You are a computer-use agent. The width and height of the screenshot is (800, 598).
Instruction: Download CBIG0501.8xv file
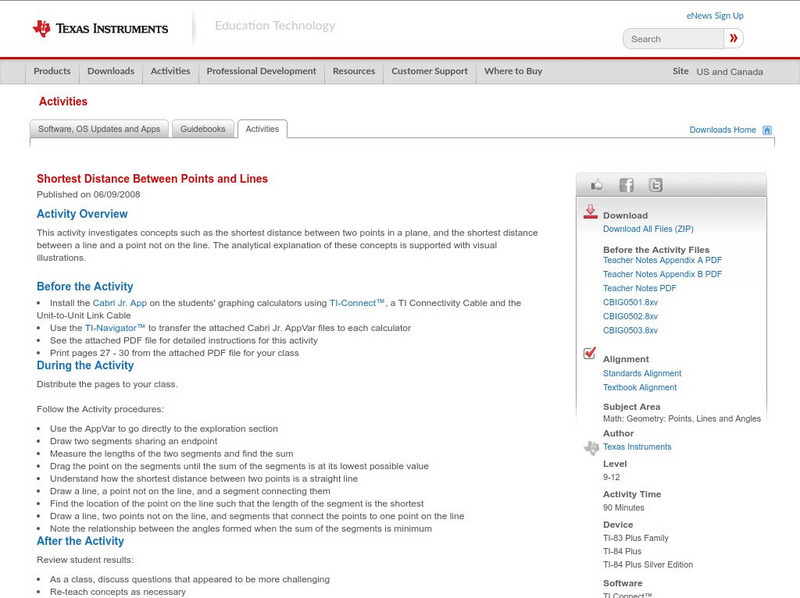[x=630, y=303]
